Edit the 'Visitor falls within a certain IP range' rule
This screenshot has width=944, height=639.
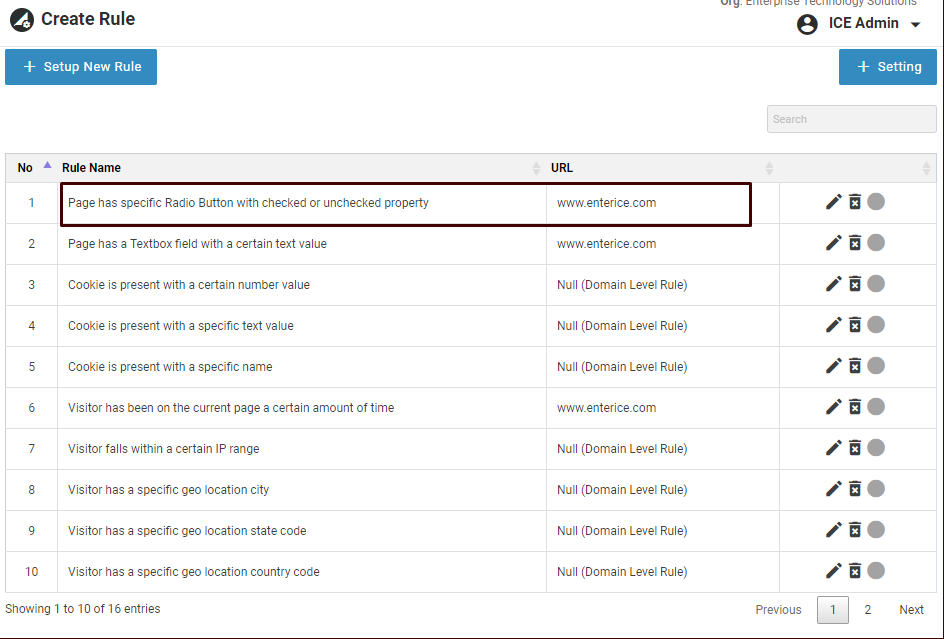tap(833, 448)
